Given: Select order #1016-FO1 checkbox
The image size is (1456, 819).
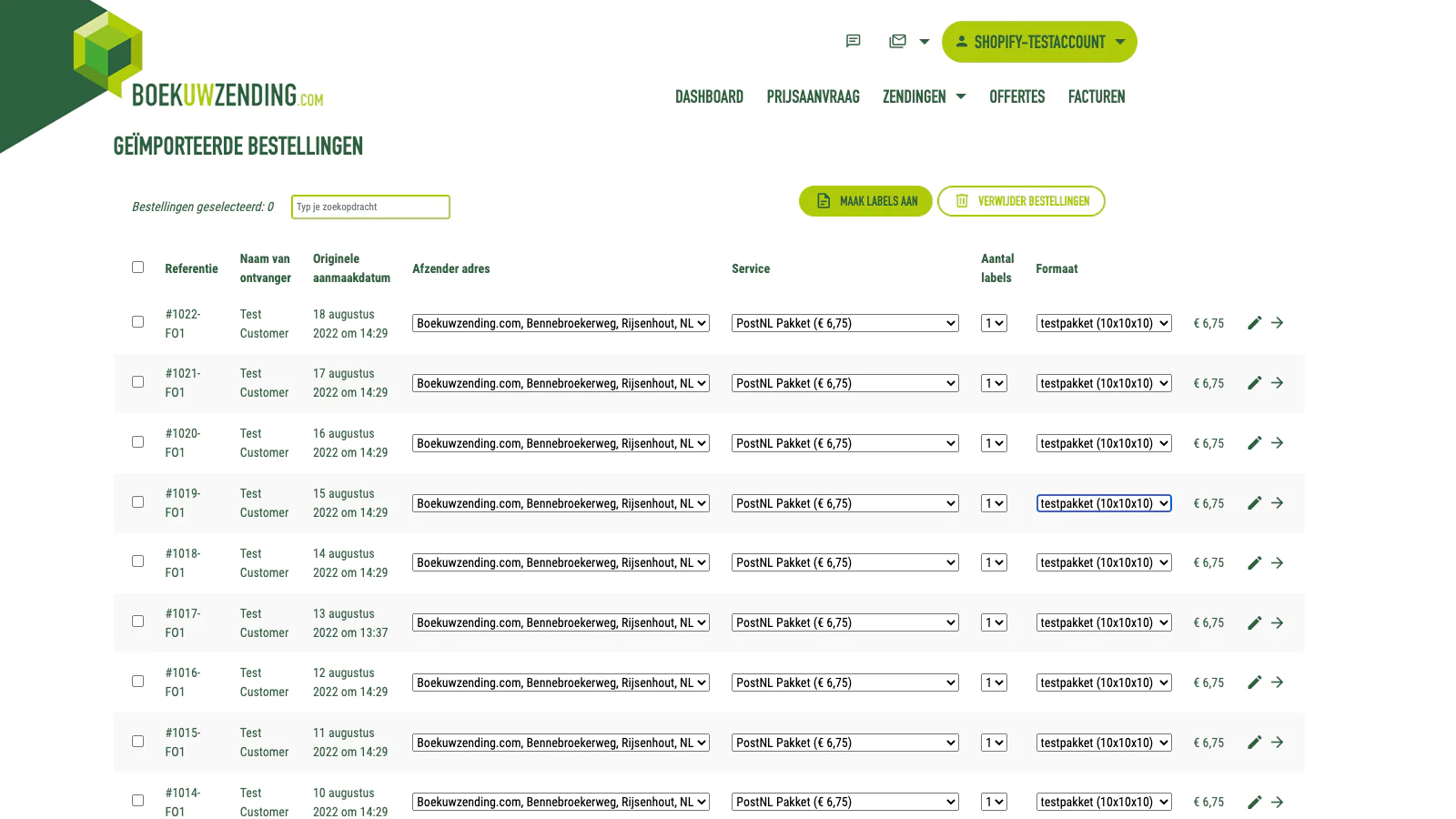Looking at the screenshot, I should point(137,682).
